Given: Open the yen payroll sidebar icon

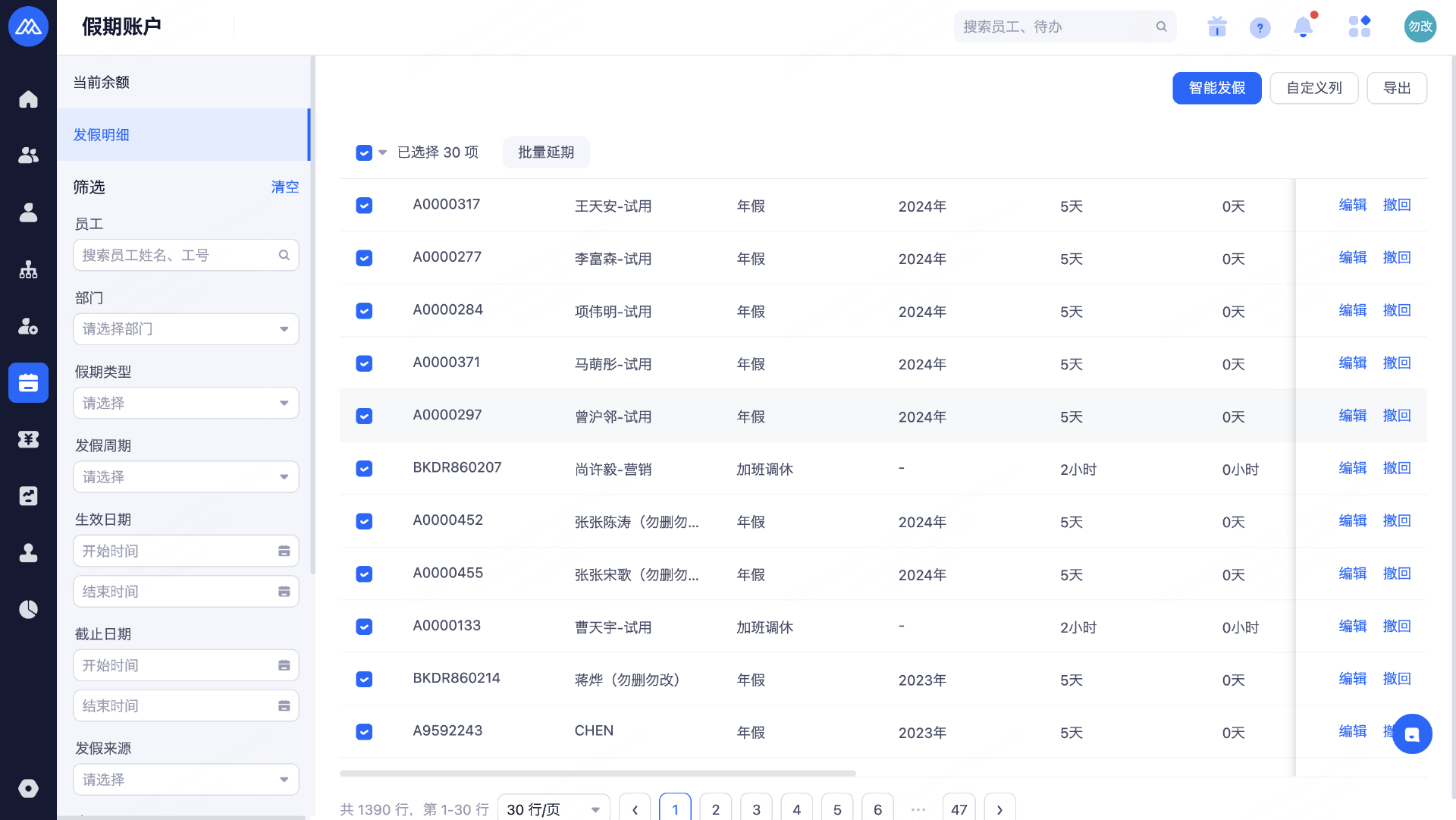Looking at the screenshot, I should tap(28, 439).
